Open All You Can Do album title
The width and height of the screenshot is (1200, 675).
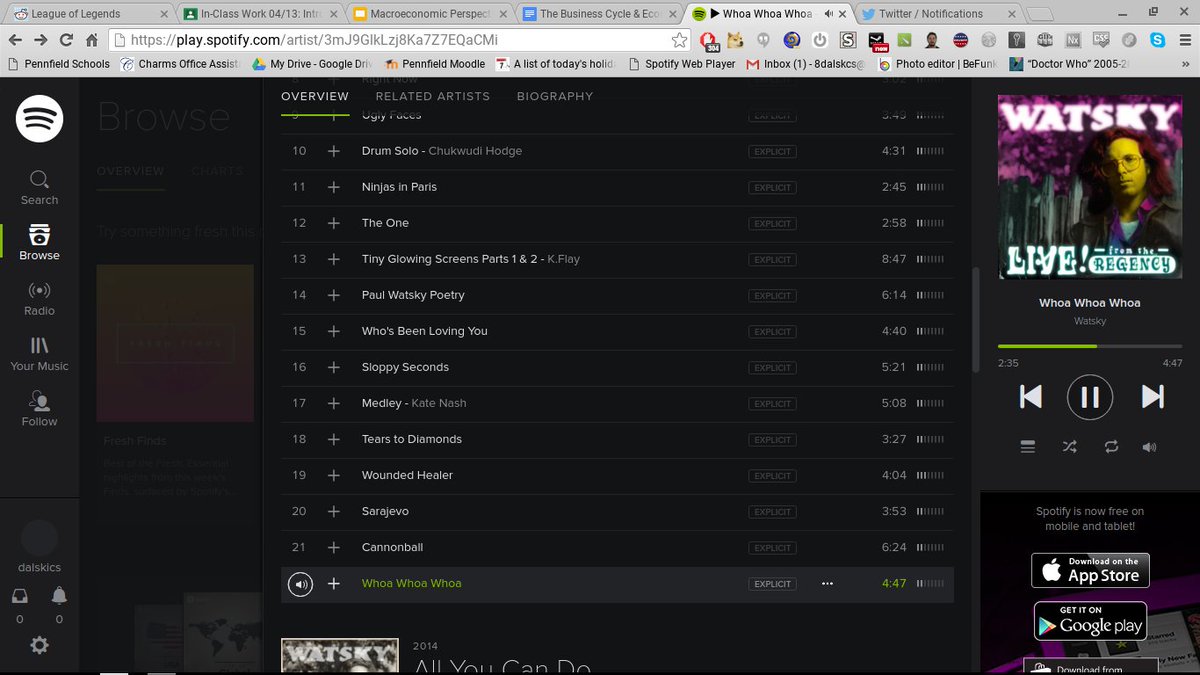(502, 668)
